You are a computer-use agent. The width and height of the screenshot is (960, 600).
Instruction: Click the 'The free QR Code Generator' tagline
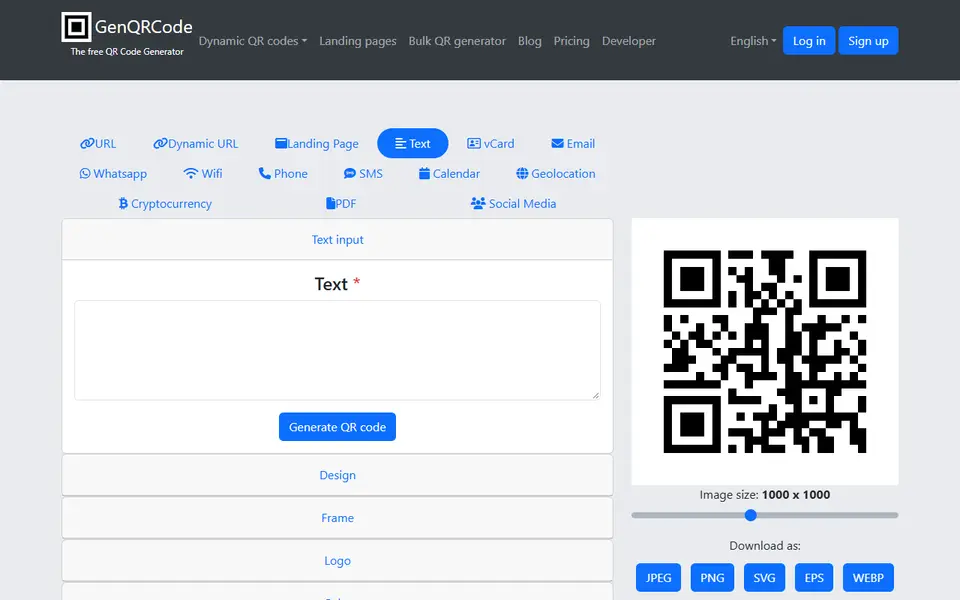127,51
